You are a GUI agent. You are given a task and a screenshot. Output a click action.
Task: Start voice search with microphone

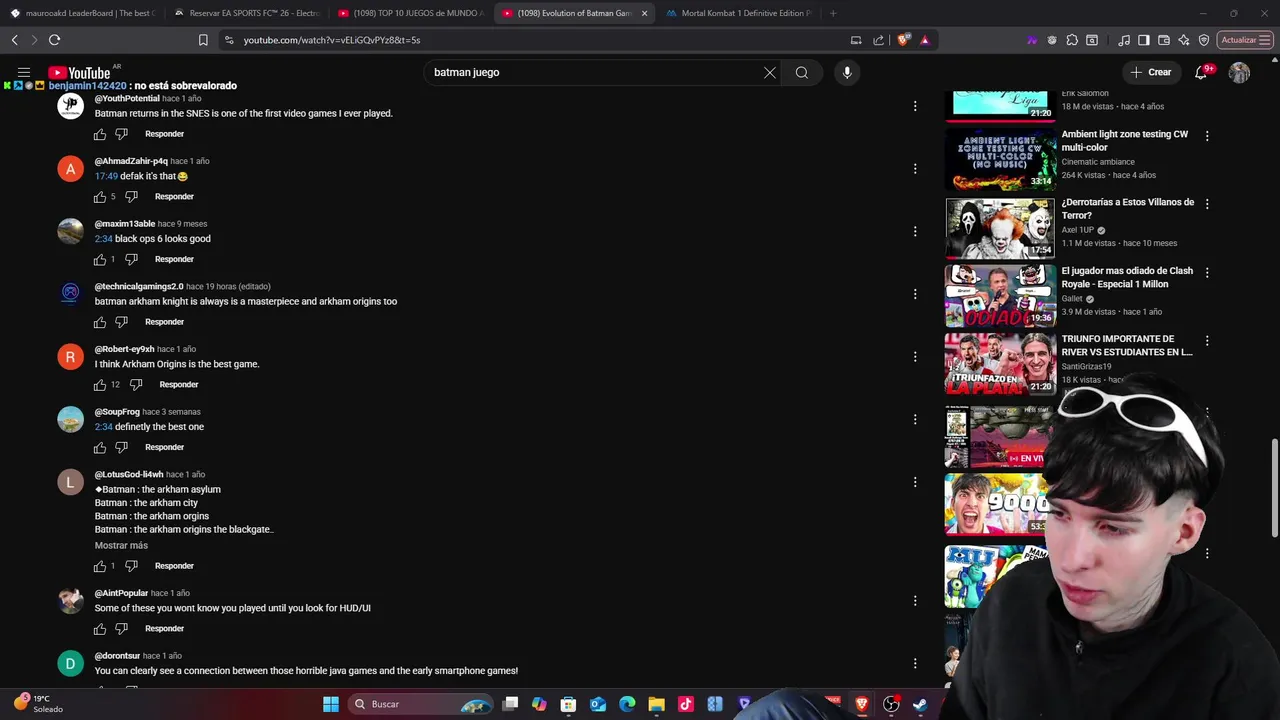click(x=847, y=72)
